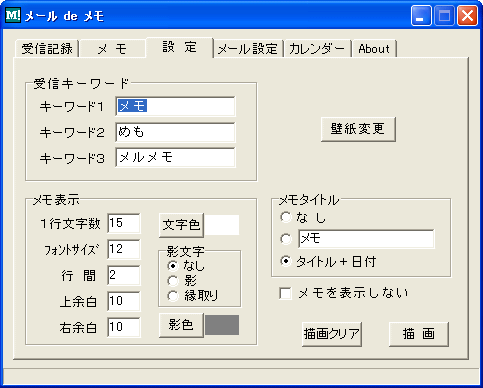
Task: Open the カレンダー tab
Action: tap(317, 49)
